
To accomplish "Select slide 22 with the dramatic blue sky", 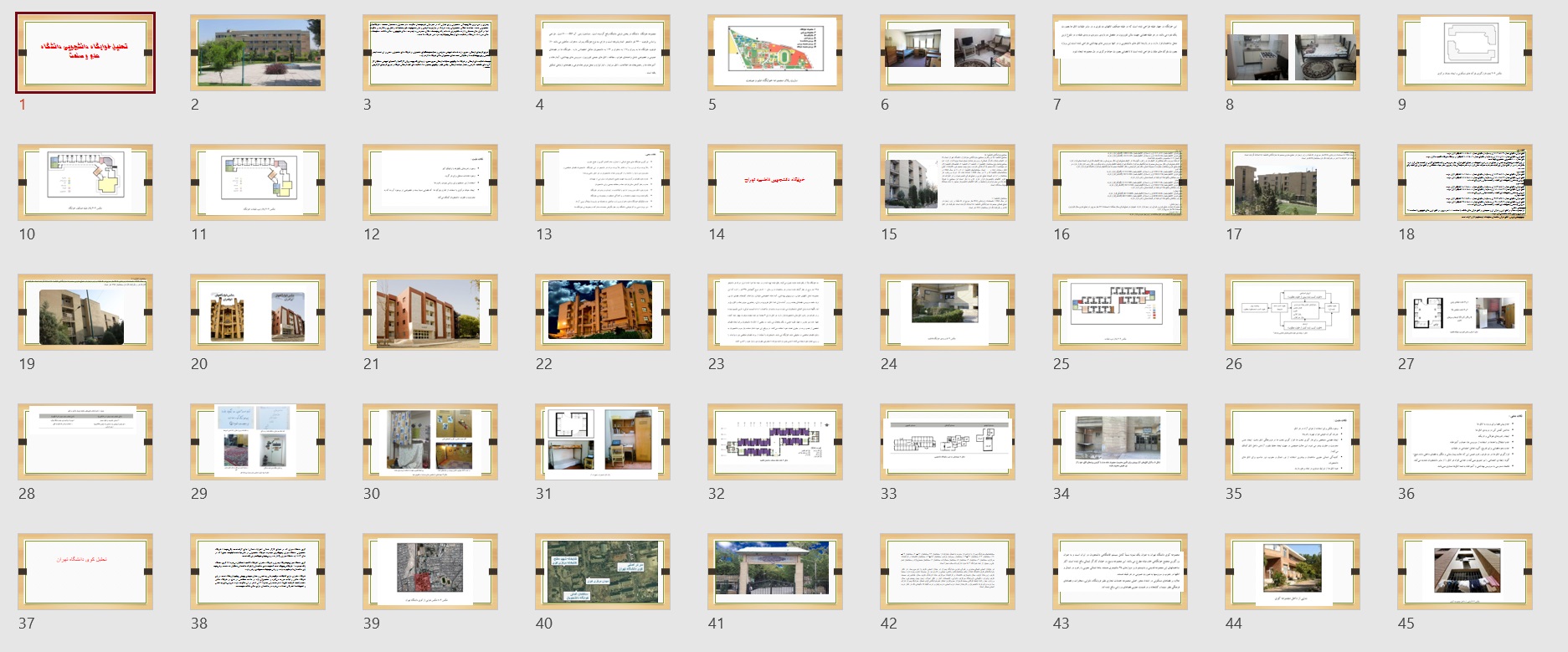I will [603, 312].
